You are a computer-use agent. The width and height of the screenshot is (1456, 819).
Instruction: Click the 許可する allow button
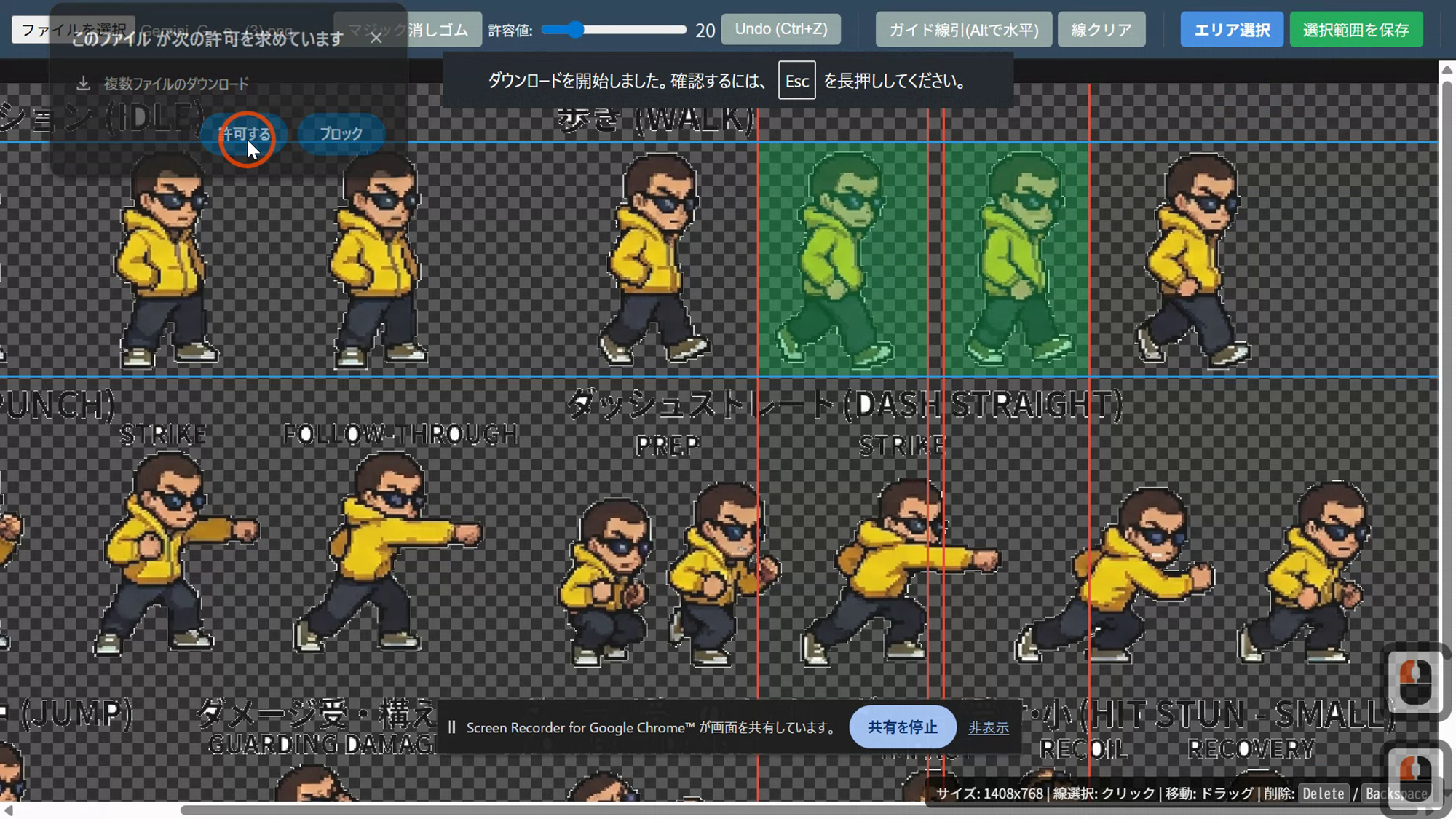245,134
